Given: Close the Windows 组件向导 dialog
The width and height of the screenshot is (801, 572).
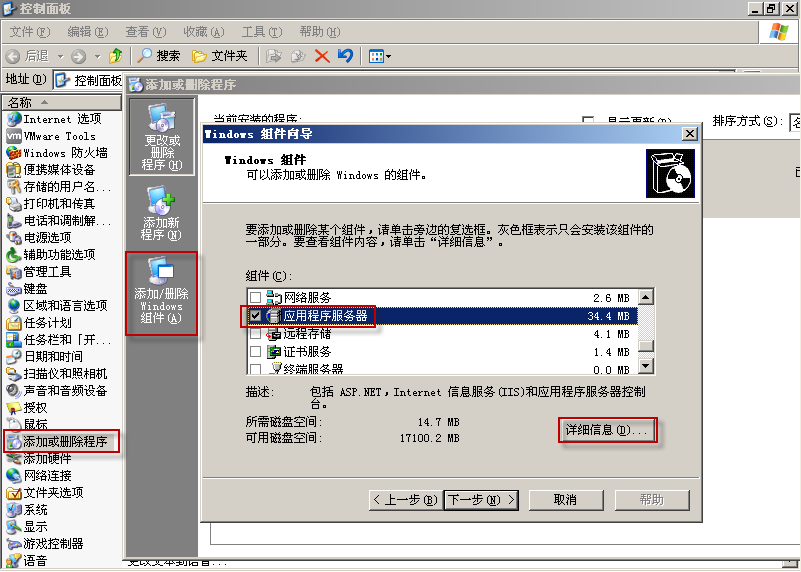Looking at the screenshot, I should pyautogui.click(x=690, y=134).
